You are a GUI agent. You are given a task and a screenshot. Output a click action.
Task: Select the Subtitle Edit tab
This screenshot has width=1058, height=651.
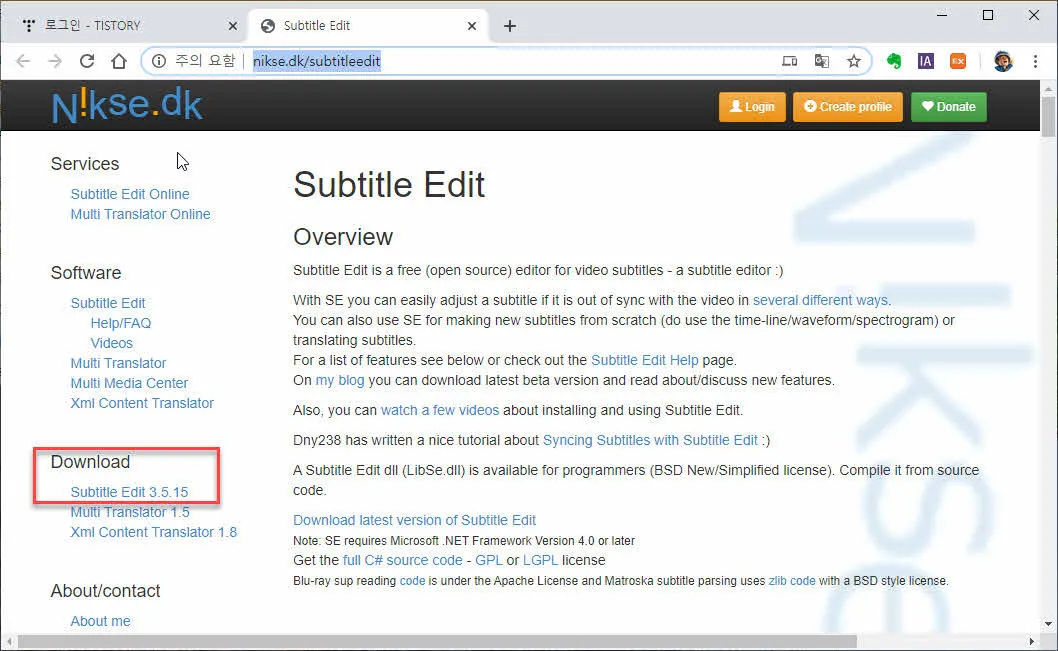click(368, 26)
